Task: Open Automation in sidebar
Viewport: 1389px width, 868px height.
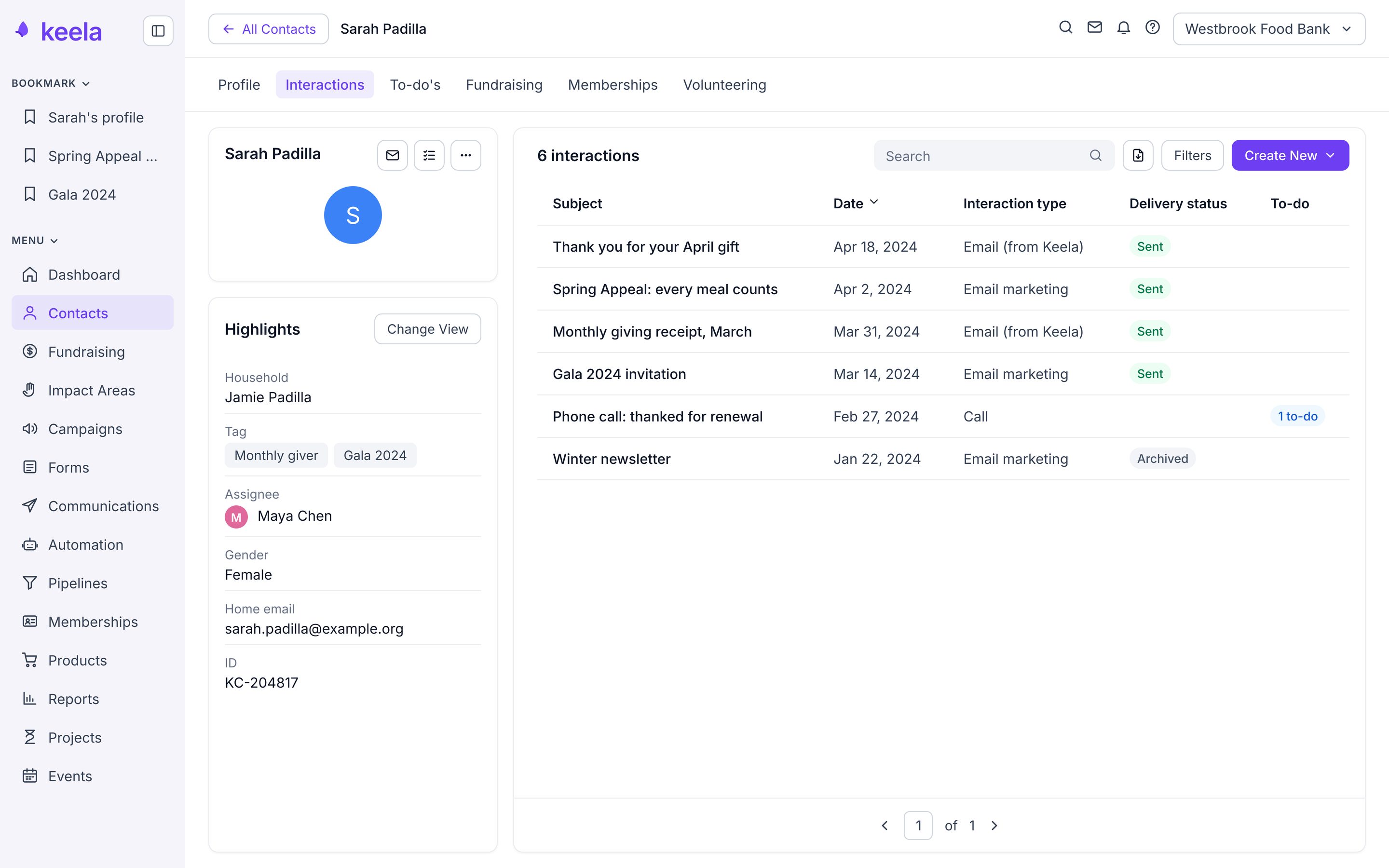Action: [93, 544]
